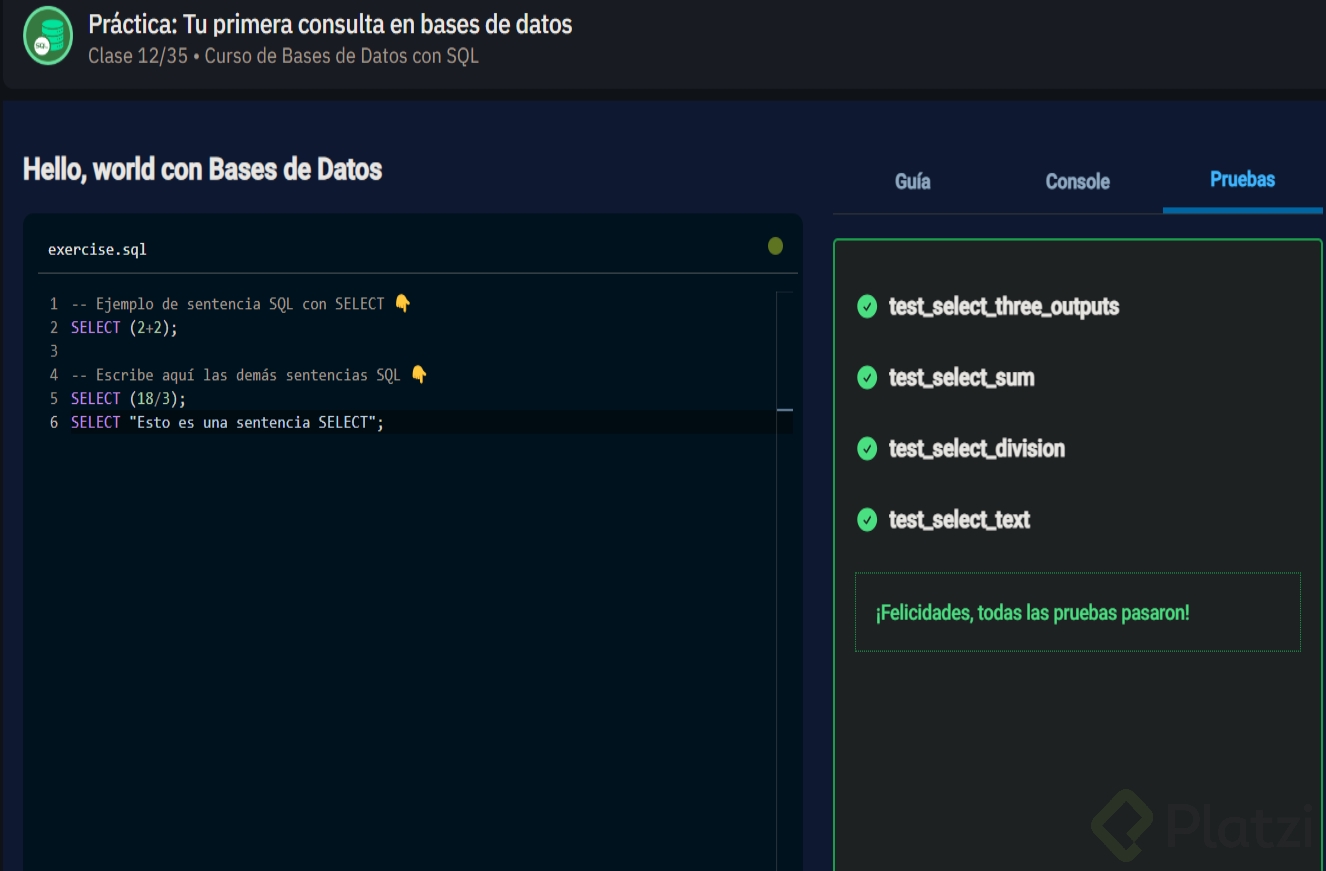The width and height of the screenshot is (1326, 871).
Task: Click the heading Hello, world con Bases de Datos
Action: tap(202, 169)
